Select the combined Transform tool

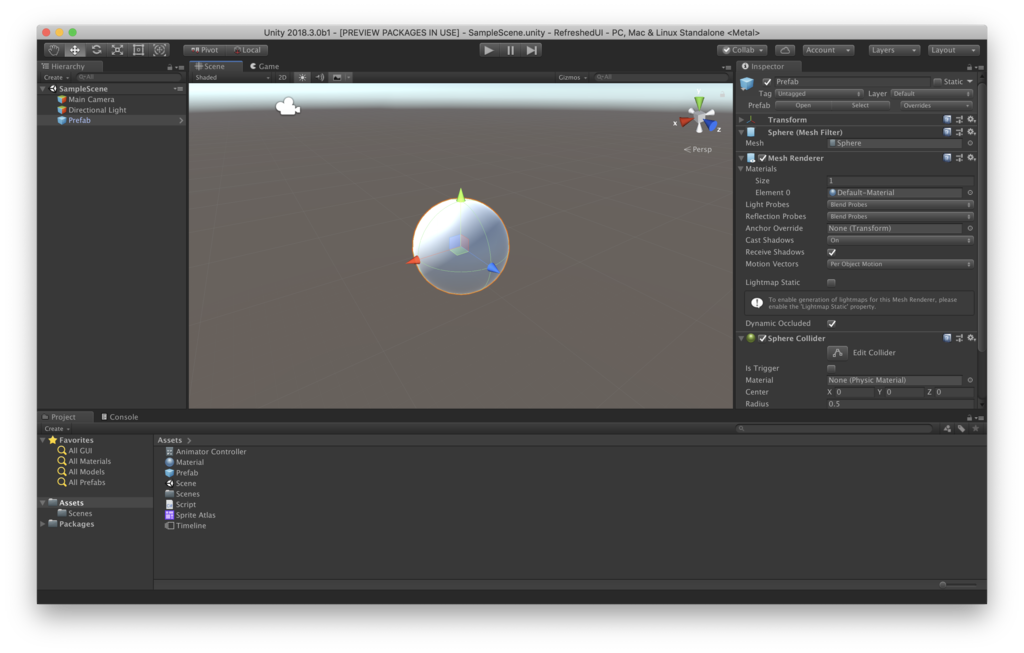click(159, 50)
